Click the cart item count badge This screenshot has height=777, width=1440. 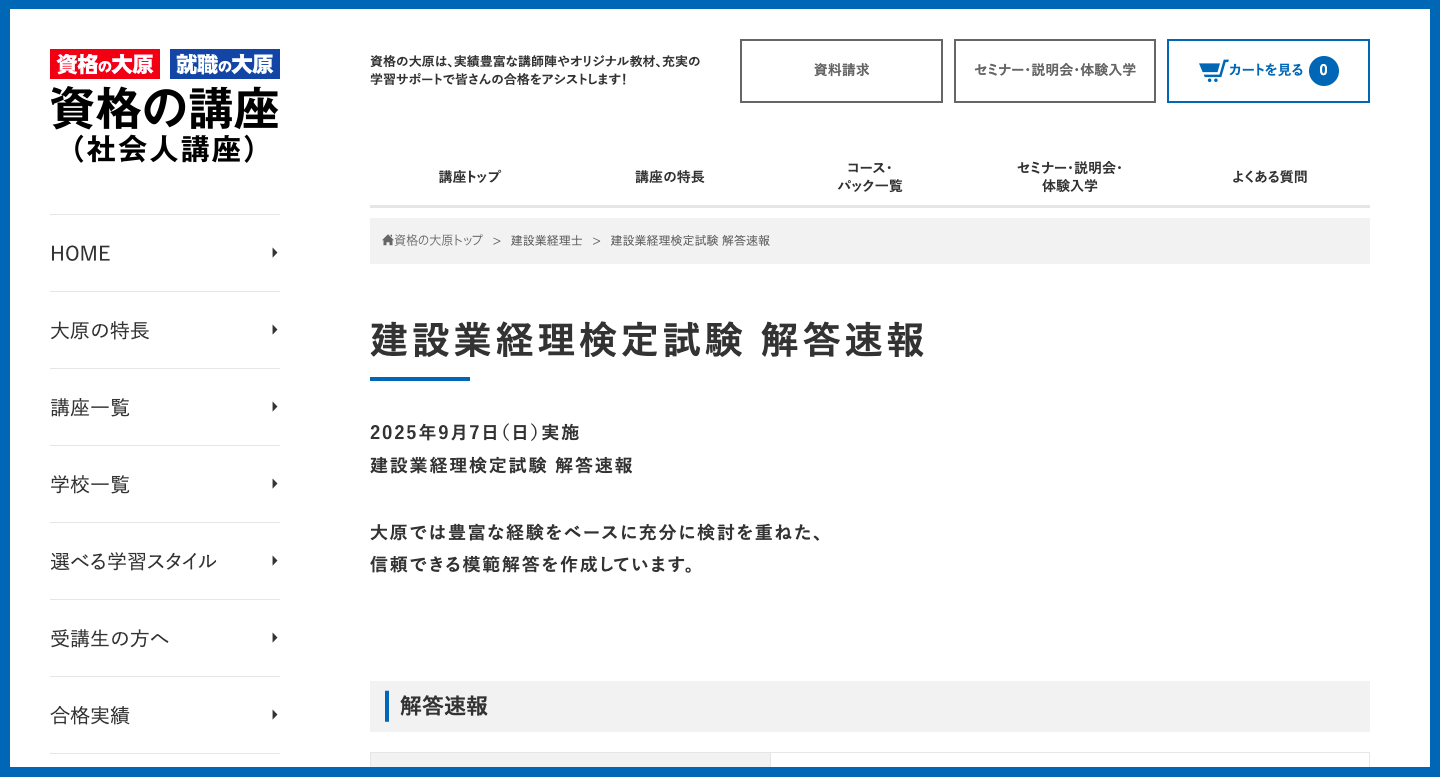coord(1323,71)
